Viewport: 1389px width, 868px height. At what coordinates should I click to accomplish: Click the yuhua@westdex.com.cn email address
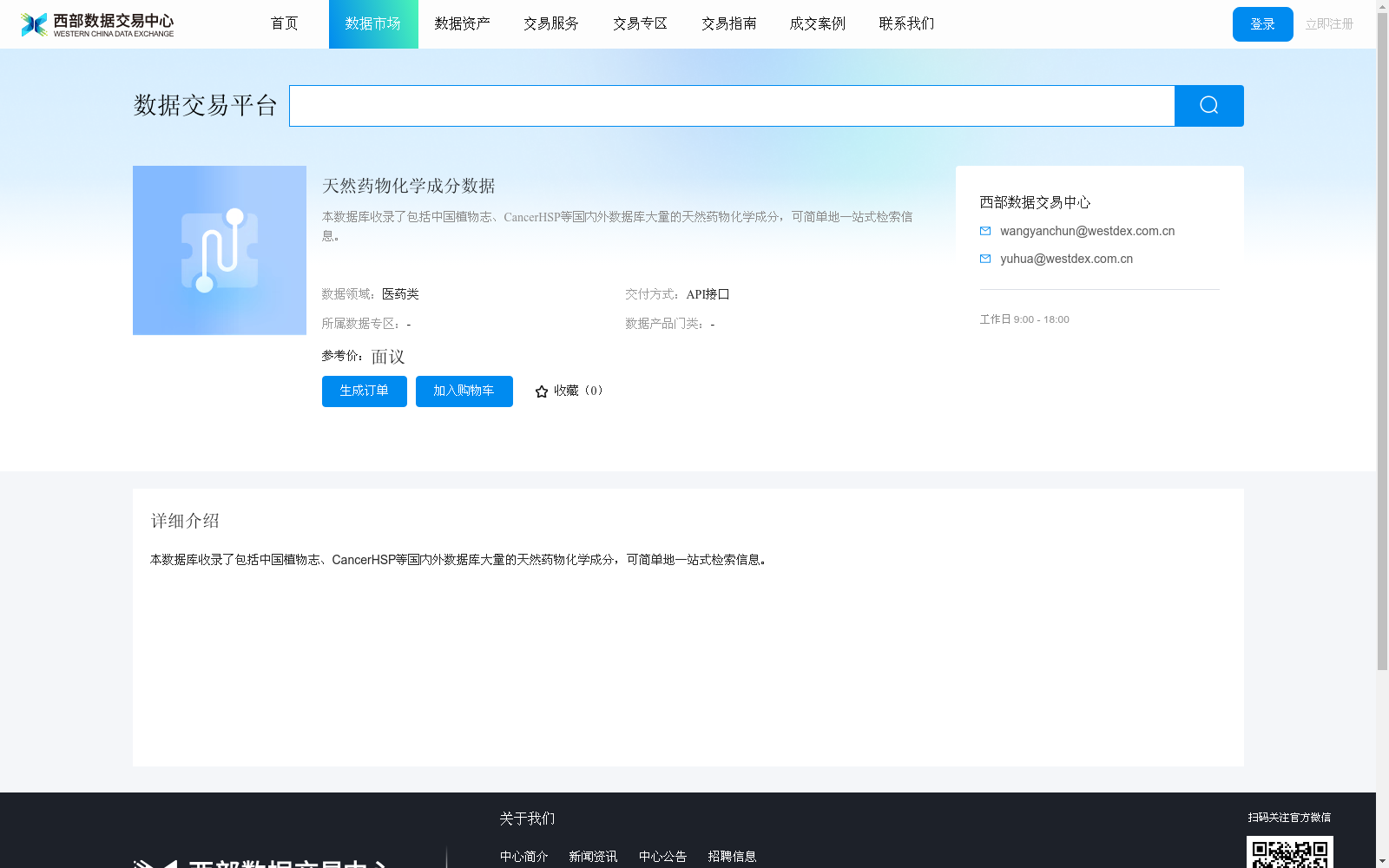tap(1067, 259)
